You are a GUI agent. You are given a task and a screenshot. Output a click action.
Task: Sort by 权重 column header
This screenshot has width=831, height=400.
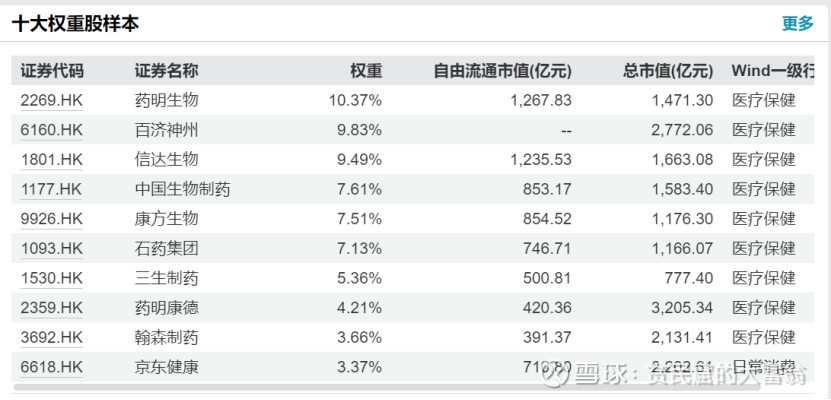pyautogui.click(x=366, y=71)
